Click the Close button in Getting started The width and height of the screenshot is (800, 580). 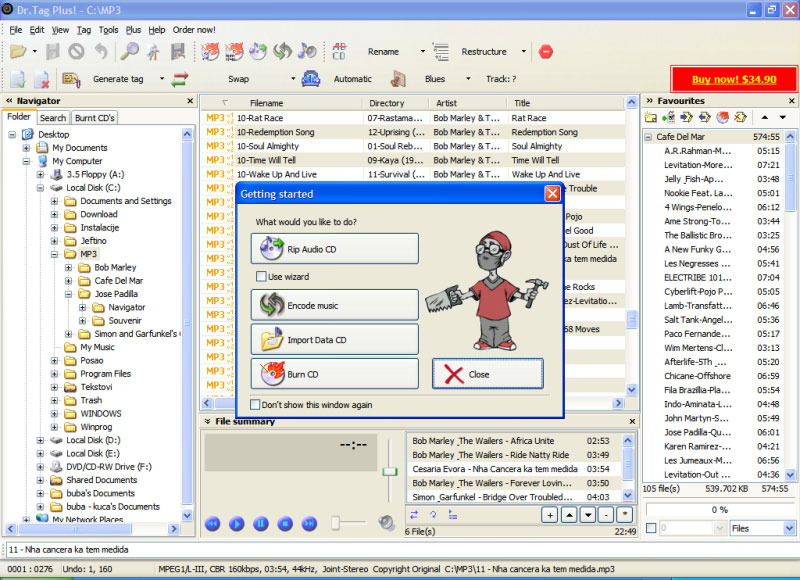coord(488,374)
